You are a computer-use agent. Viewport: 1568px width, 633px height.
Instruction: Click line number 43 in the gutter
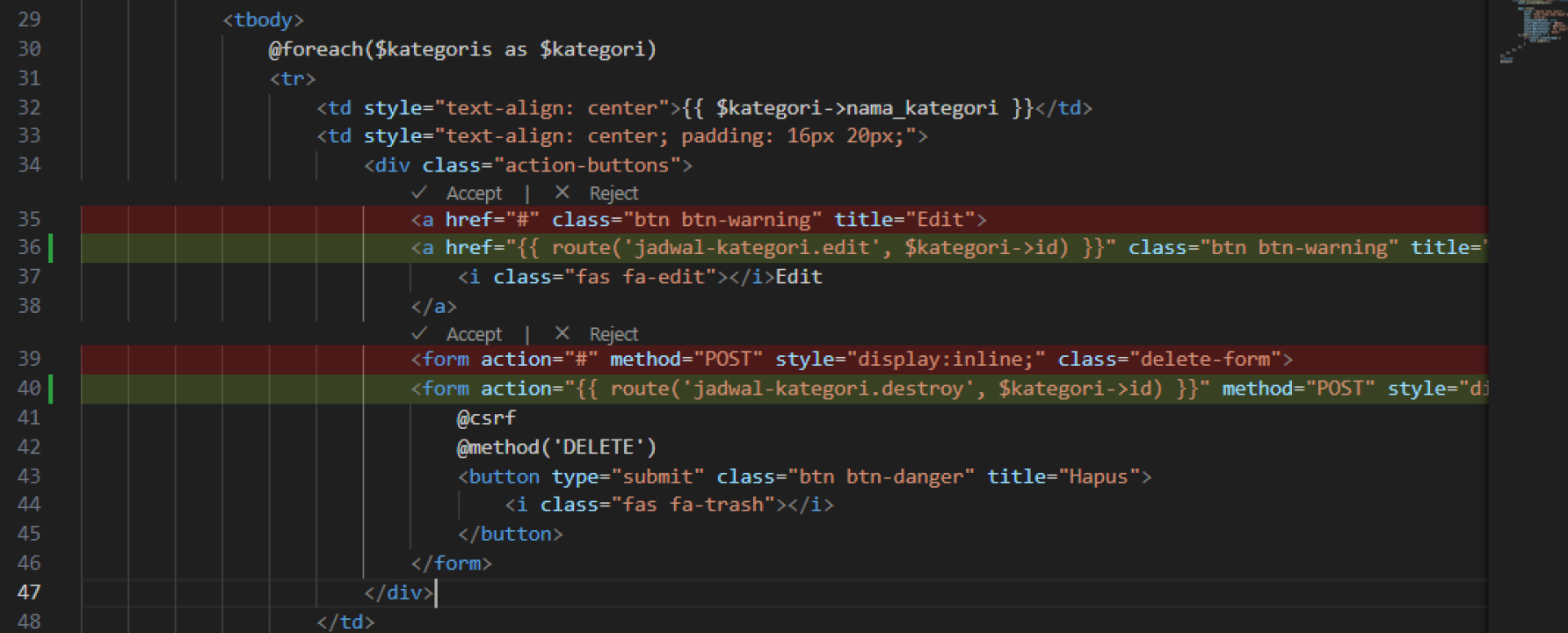coord(29,477)
